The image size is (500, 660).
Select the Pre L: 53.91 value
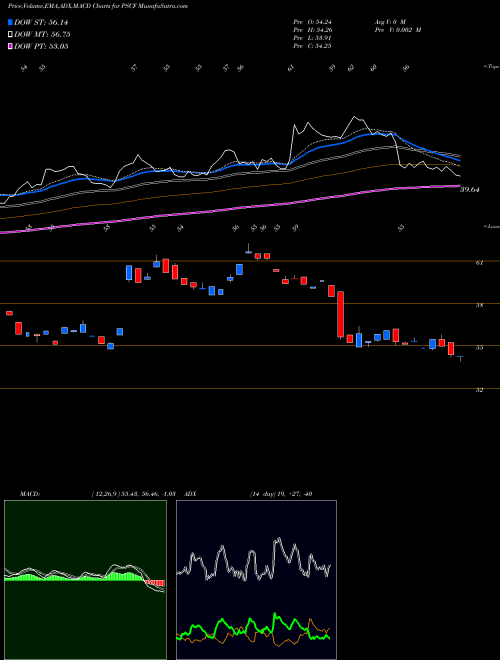tap(312, 38)
